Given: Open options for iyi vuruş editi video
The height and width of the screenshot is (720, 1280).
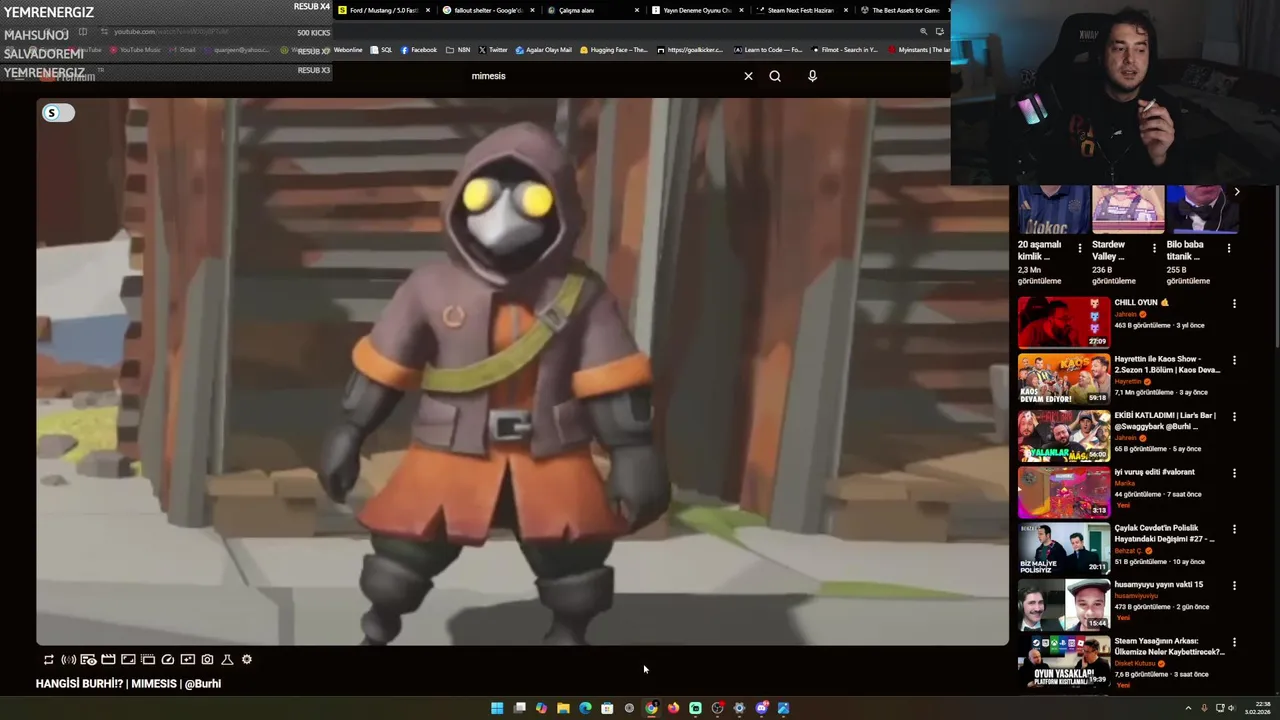Looking at the screenshot, I should coord(1234,473).
